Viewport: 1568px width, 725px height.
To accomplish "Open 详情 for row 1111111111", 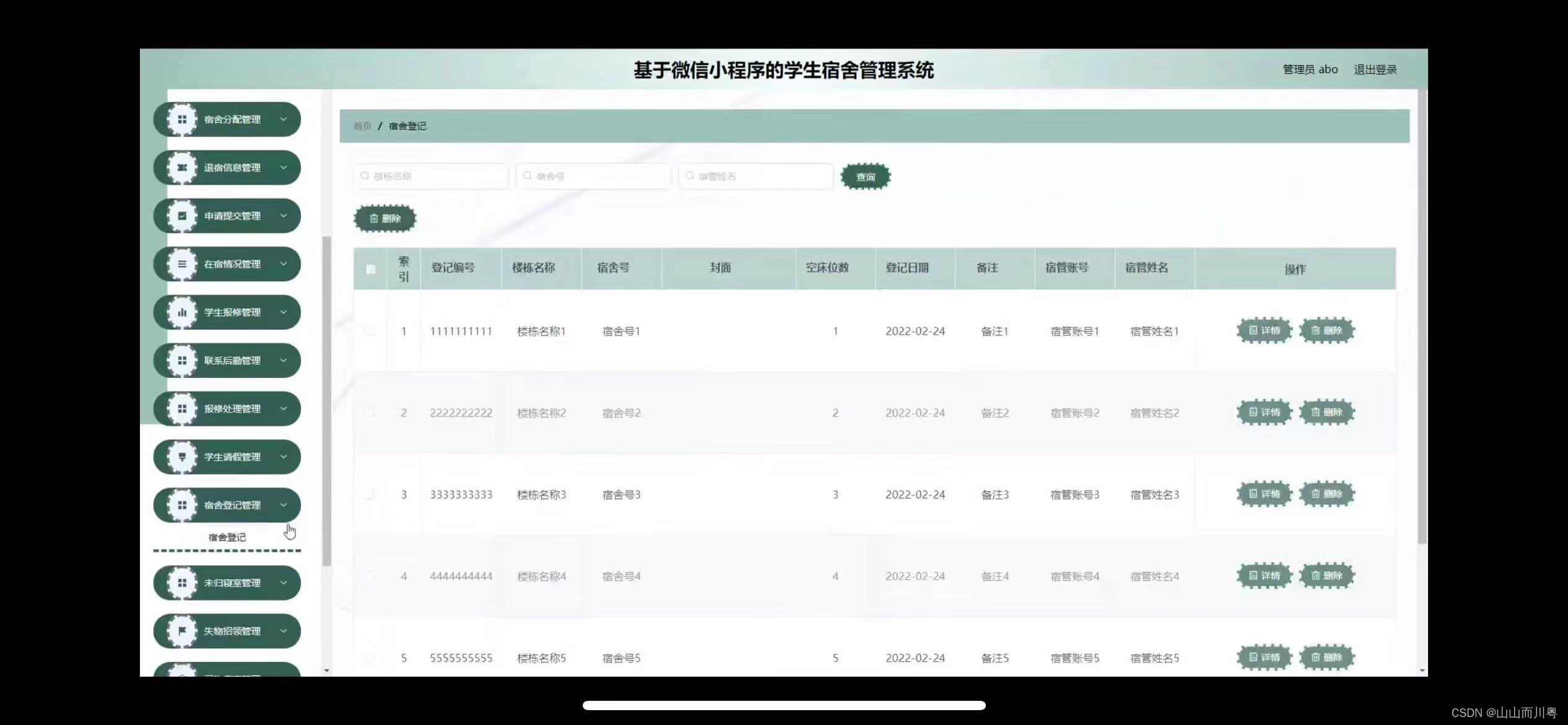I will 1265,331.
